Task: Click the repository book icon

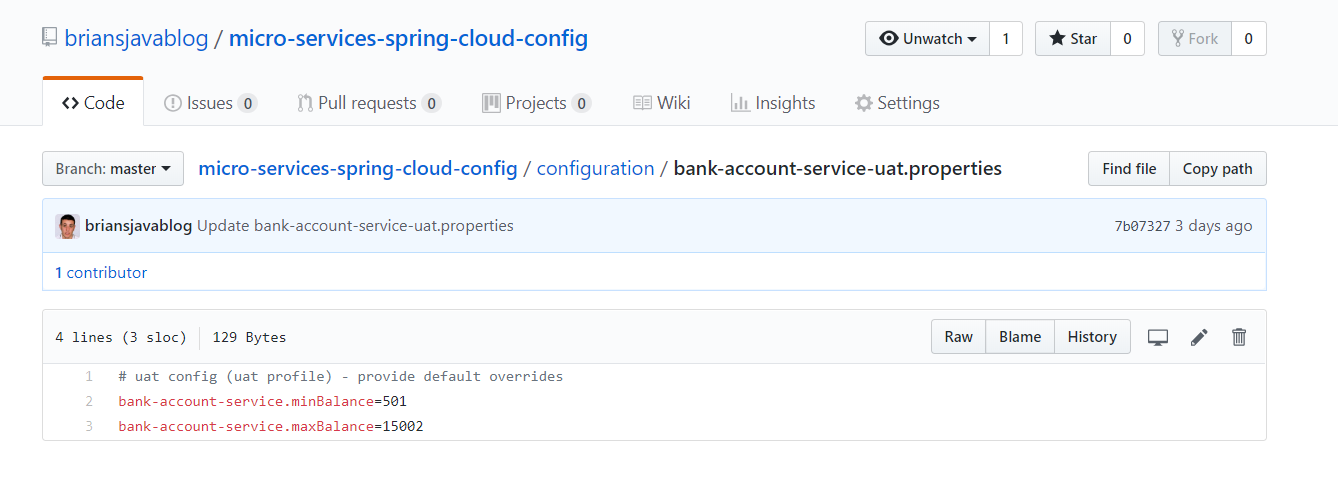Action: [50, 39]
